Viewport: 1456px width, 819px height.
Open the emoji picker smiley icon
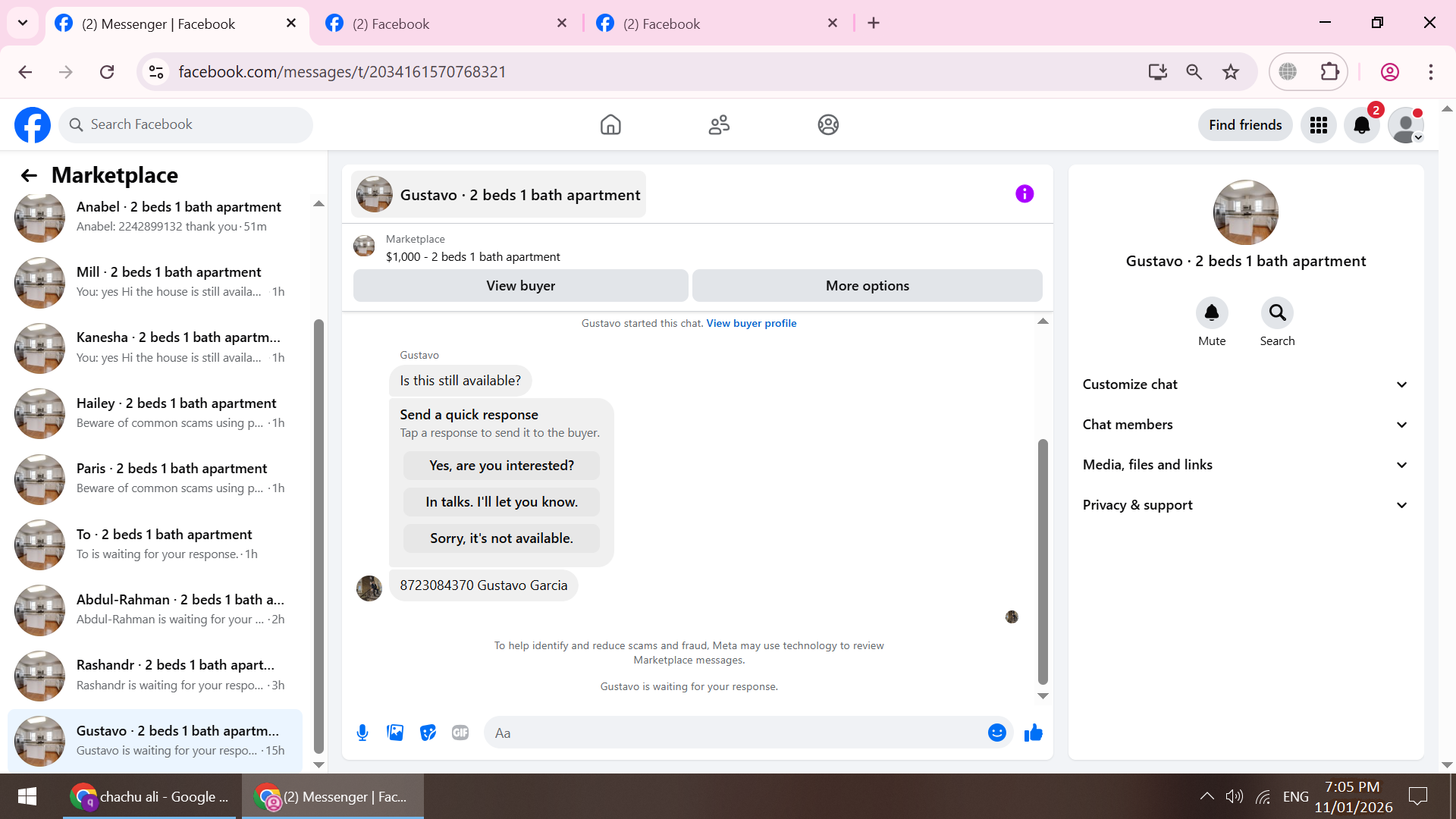(997, 733)
